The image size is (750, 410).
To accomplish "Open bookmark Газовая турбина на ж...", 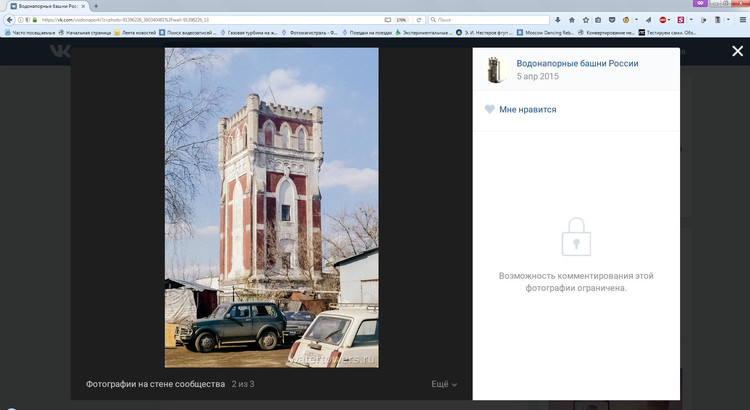I will (x=249, y=33).
